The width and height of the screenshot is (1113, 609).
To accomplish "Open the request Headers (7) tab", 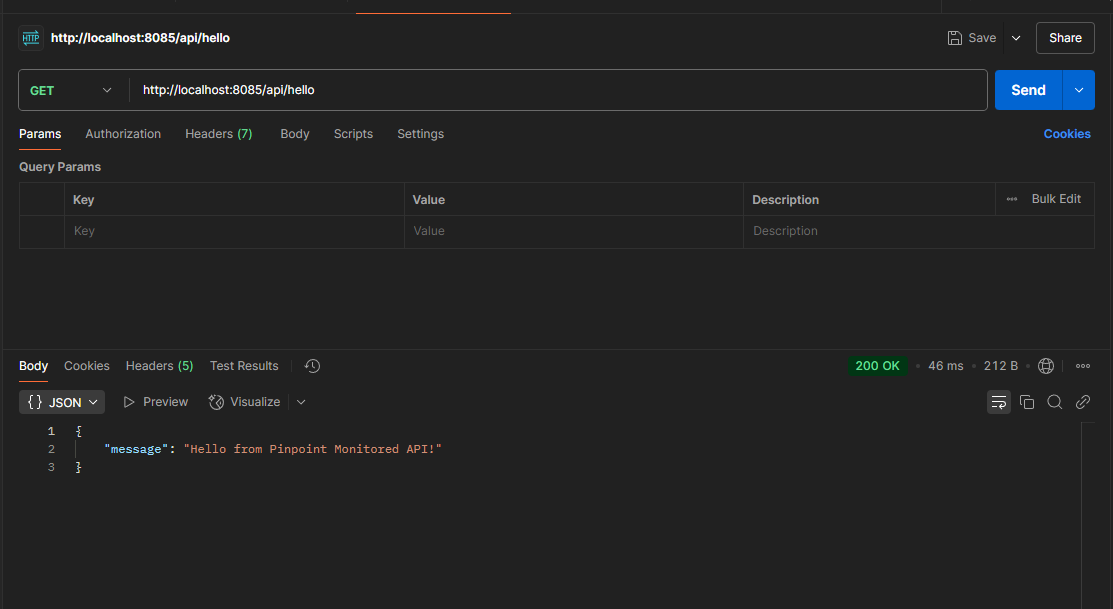I will click(219, 134).
